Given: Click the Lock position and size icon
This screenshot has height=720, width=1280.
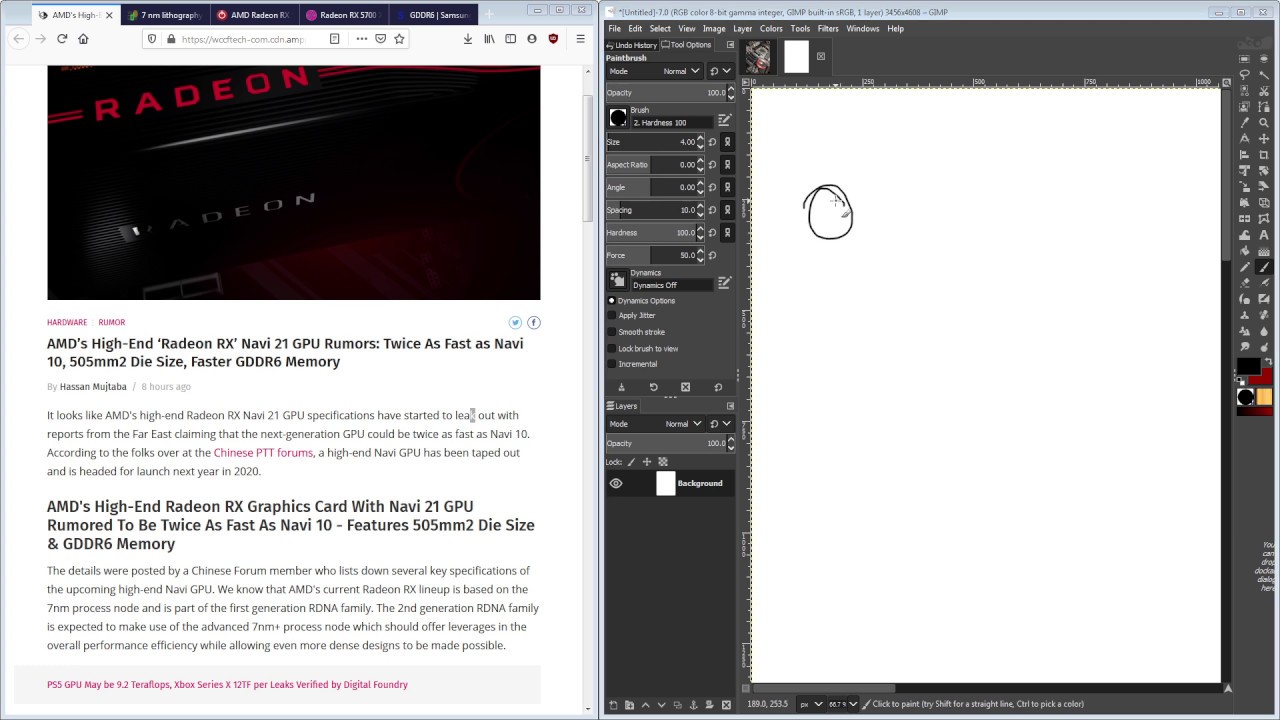Looking at the screenshot, I should (647, 462).
